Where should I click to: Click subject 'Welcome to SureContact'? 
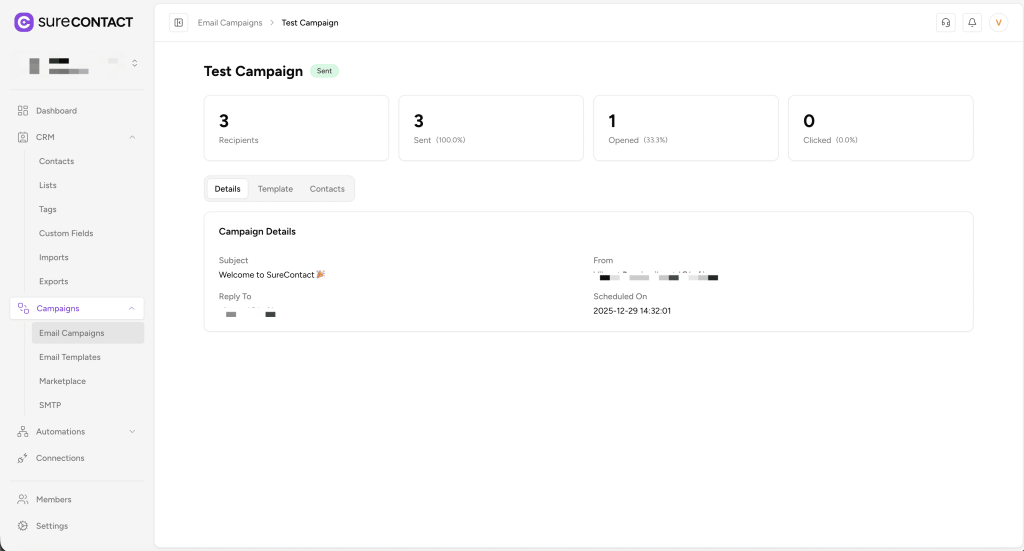(272, 275)
